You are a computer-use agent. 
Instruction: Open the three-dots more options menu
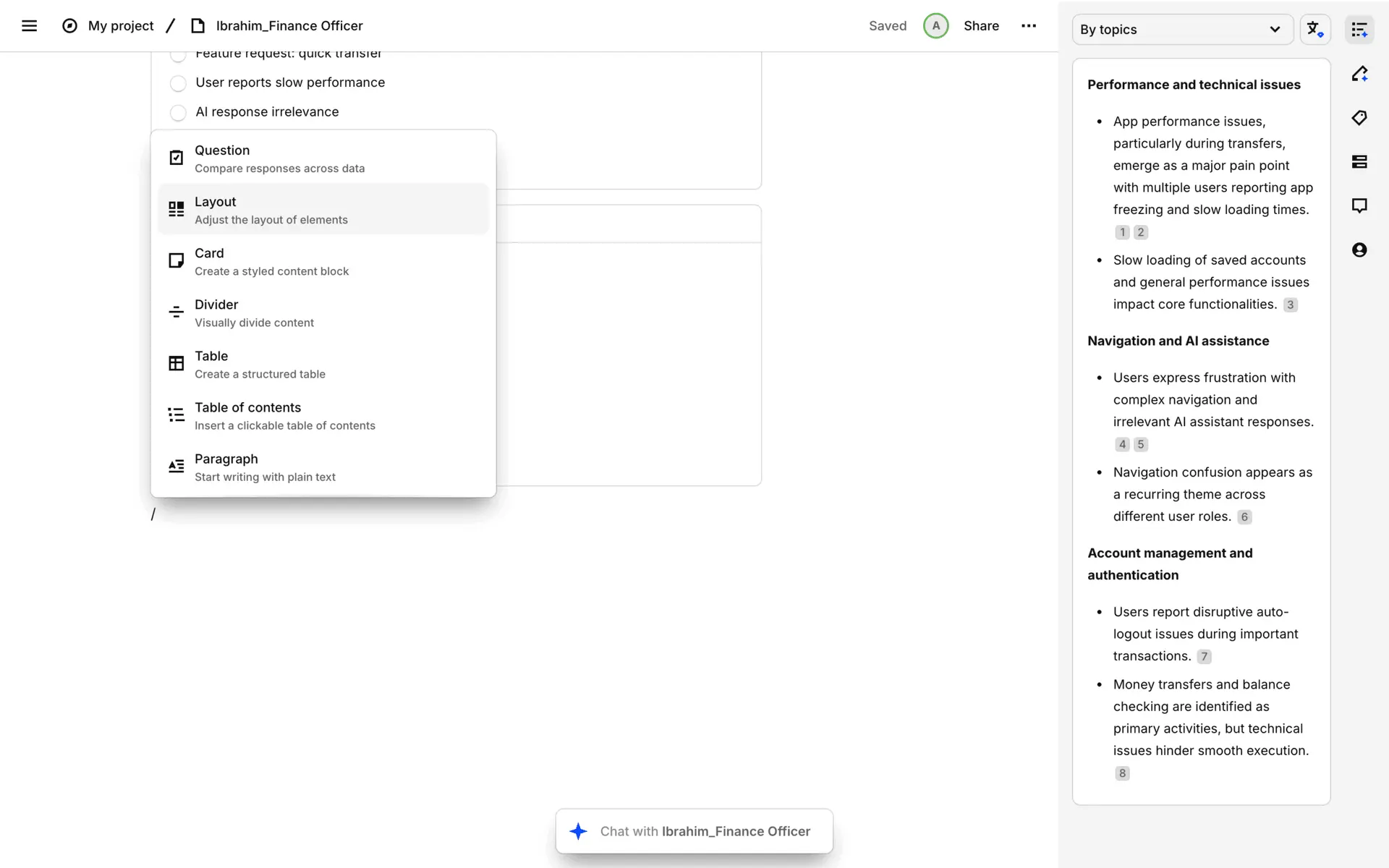1028,26
